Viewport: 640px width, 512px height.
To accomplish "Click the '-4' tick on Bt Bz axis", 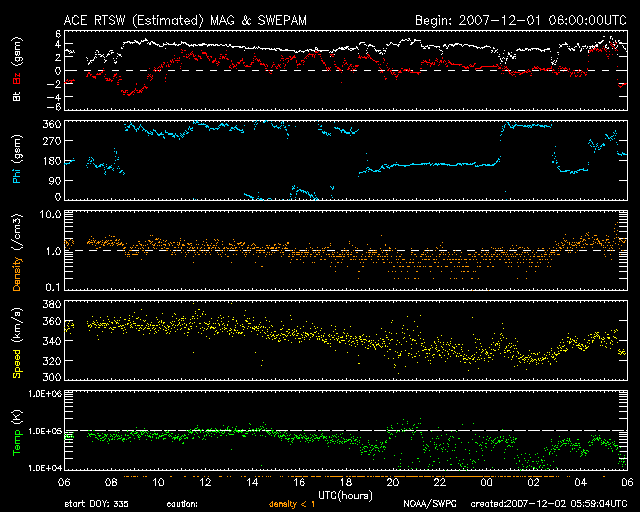I will point(54,97).
